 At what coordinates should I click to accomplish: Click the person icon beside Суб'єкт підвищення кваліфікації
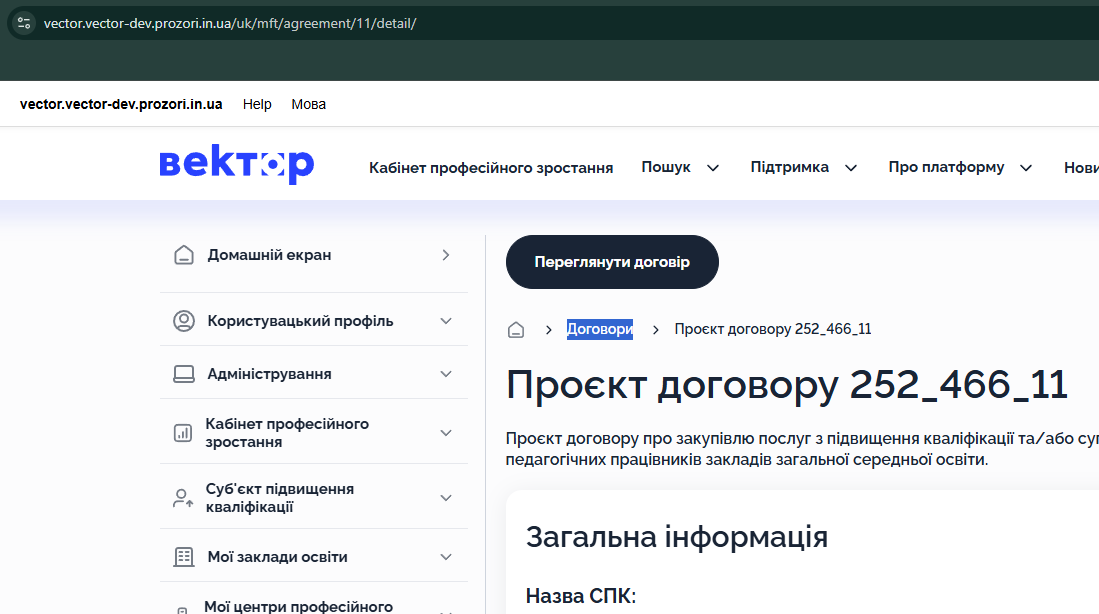coord(183,498)
